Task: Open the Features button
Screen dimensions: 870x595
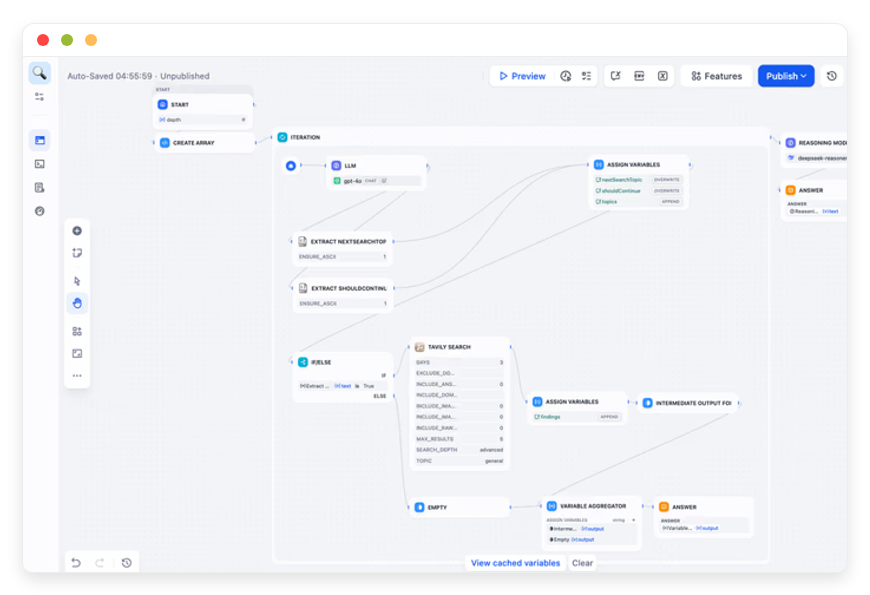Action: pos(716,76)
